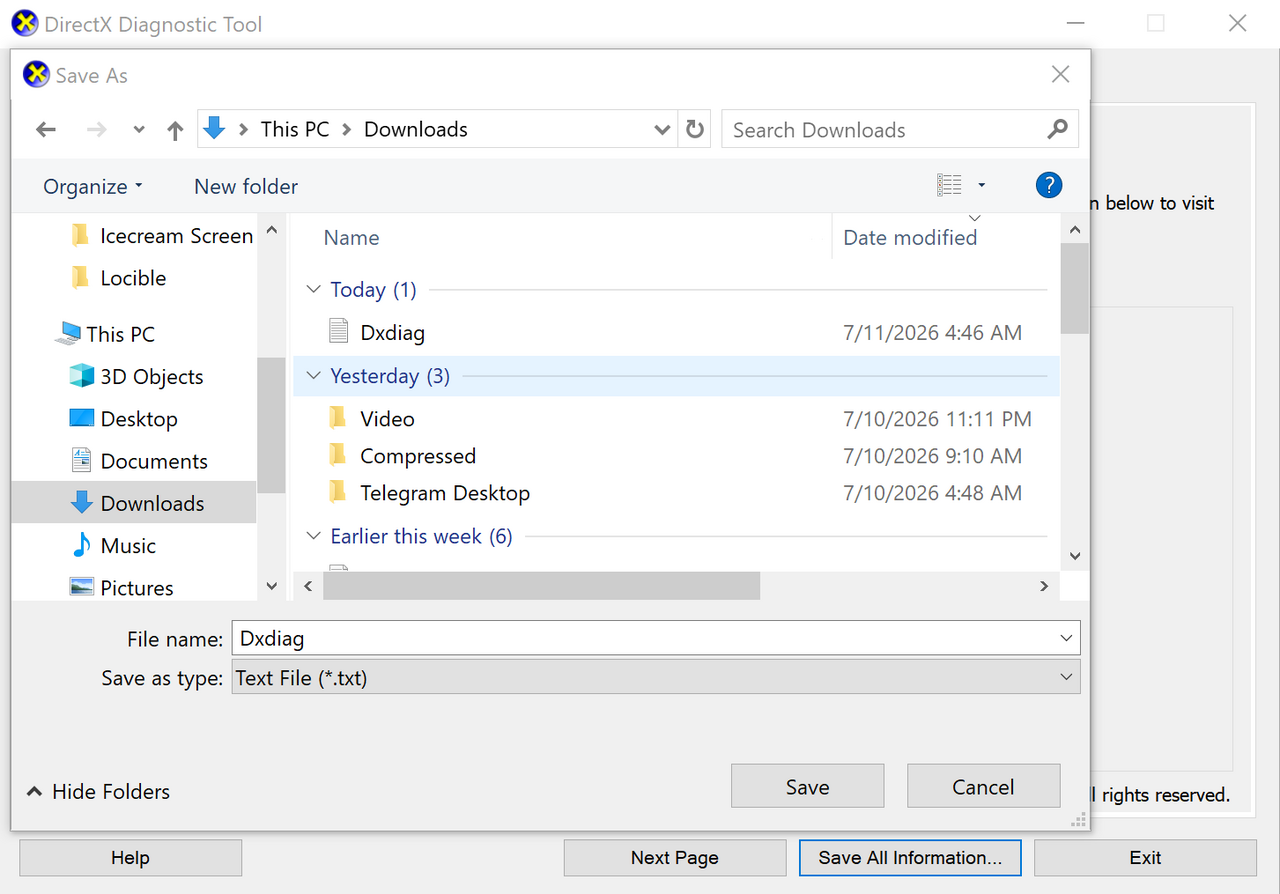This screenshot has height=894, width=1280.
Task: Select the Icecream Screen folder in sidebar
Action: click(x=162, y=236)
